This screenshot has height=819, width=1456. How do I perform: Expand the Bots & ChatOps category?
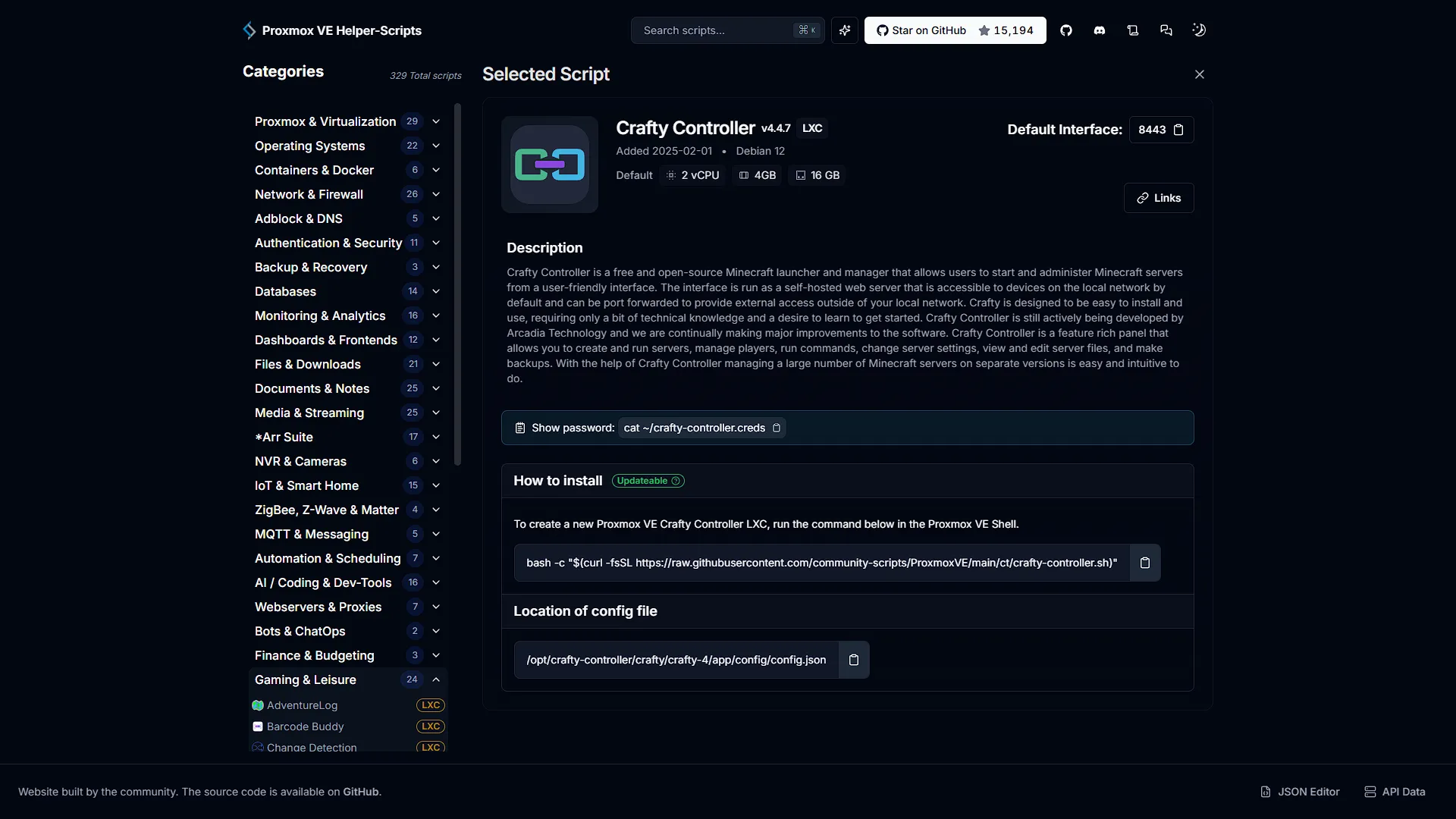(348, 631)
